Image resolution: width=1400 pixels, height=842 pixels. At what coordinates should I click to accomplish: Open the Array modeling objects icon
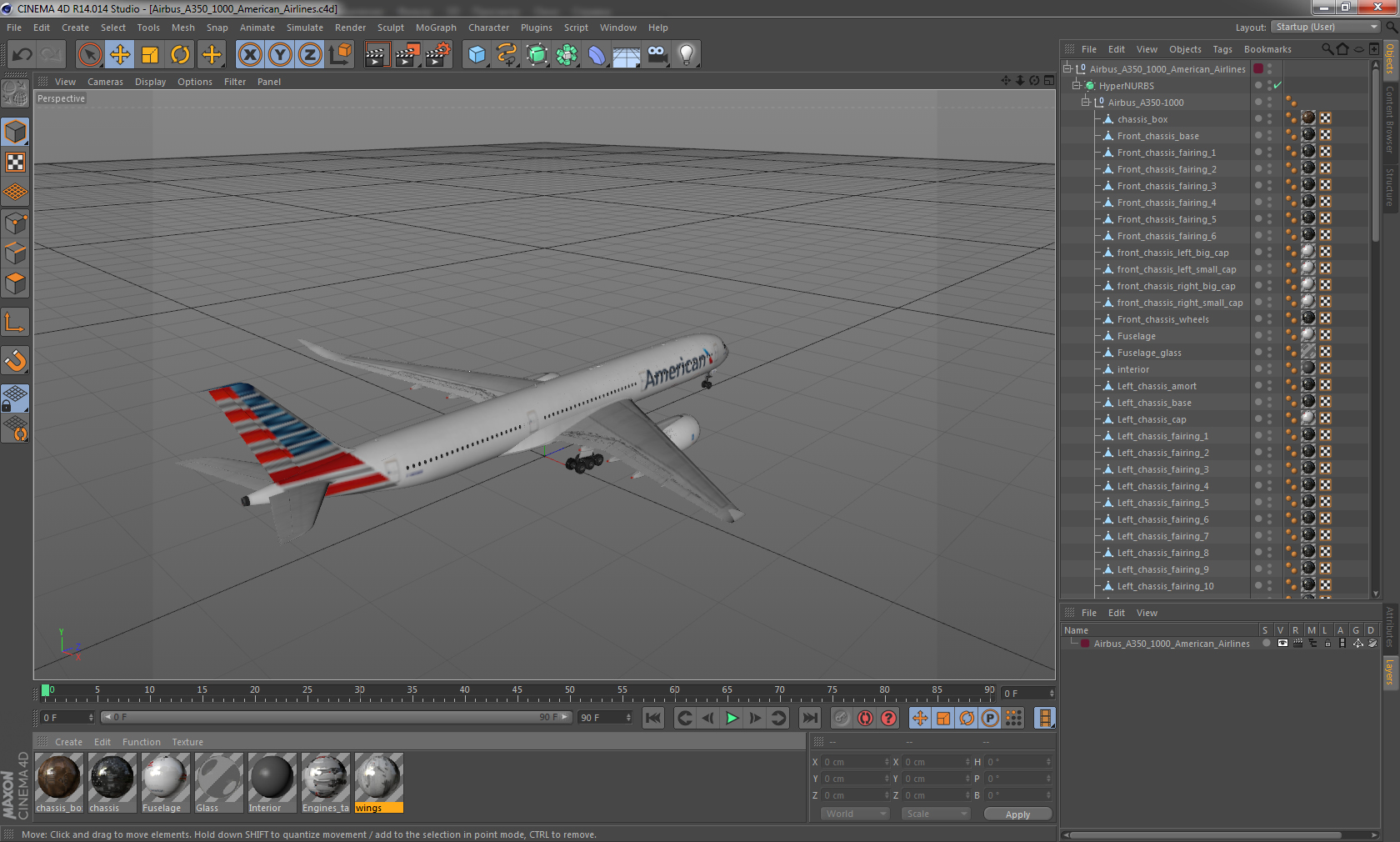point(567,55)
